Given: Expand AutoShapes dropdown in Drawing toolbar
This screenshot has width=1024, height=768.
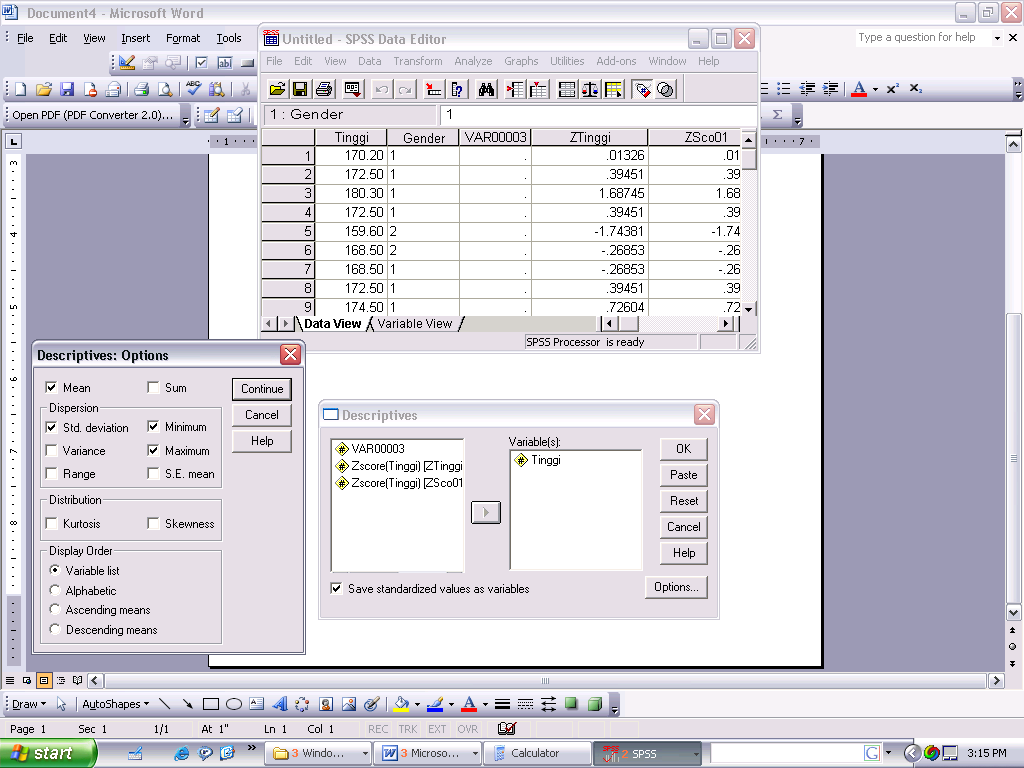Looking at the screenshot, I should [116, 704].
